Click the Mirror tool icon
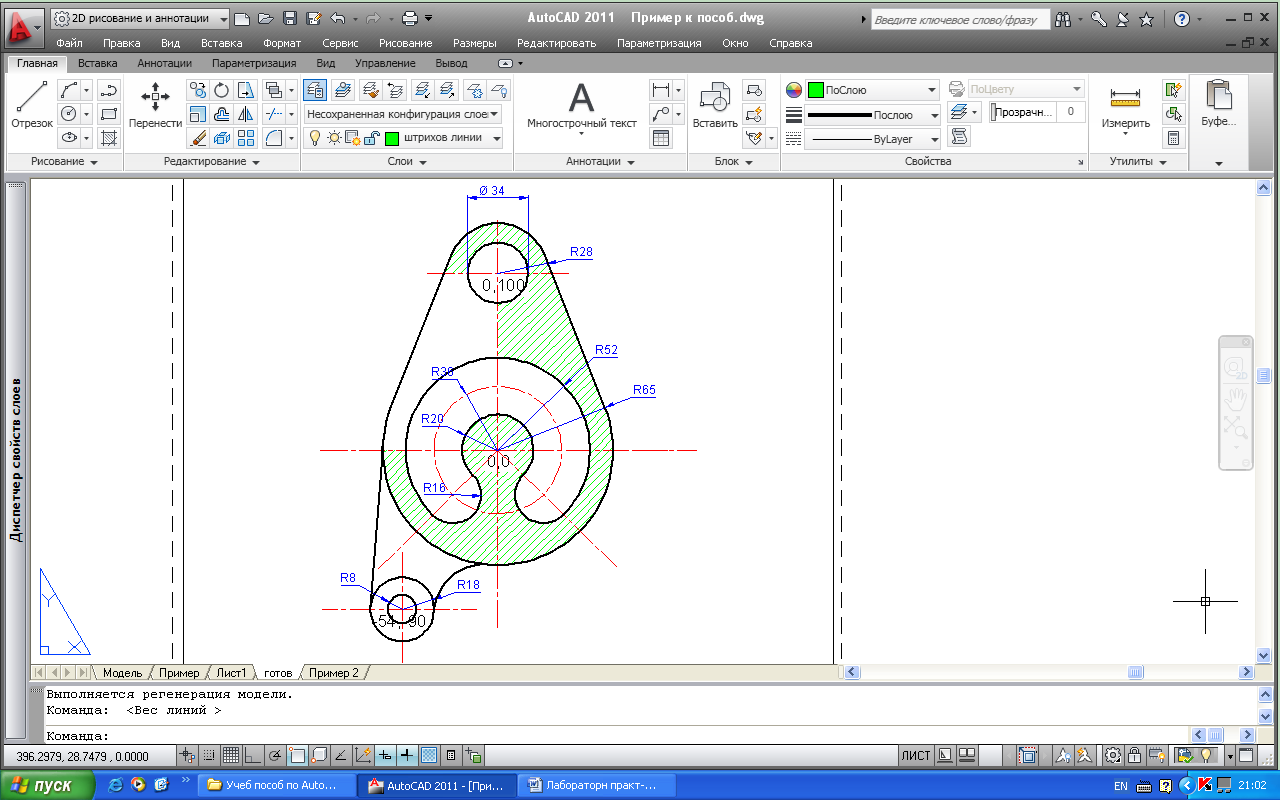This screenshot has width=1280, height=800. tap(246, 114)
